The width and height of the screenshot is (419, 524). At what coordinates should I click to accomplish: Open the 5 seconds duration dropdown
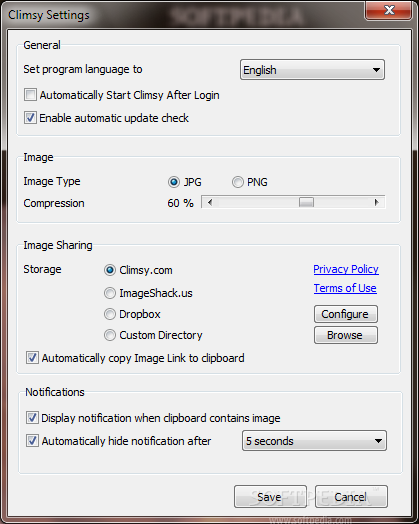click(x=314, y=441)
